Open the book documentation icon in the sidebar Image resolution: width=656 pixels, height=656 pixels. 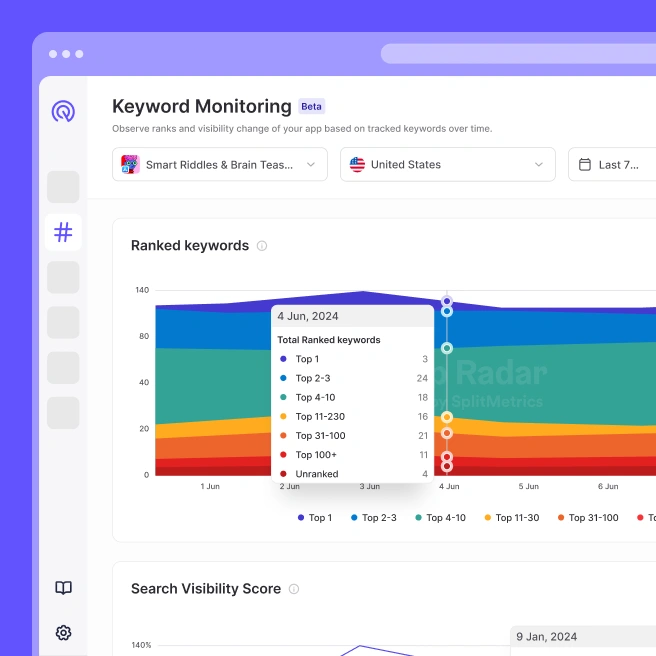64,588
